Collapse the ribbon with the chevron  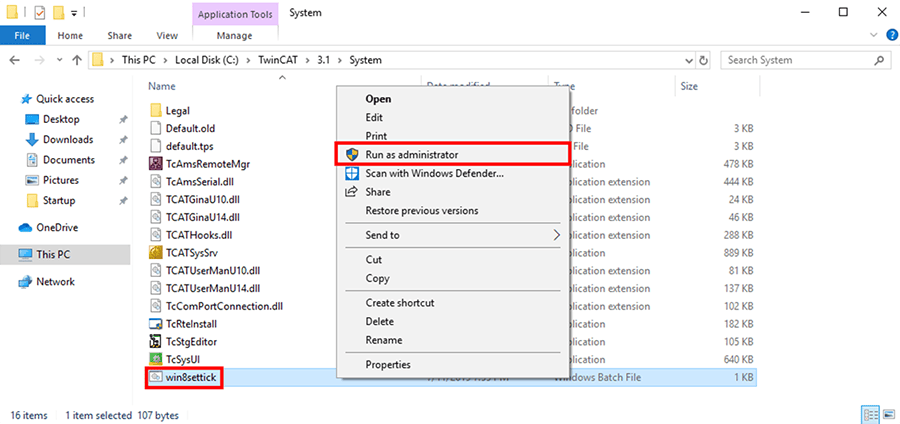[874, 35]
